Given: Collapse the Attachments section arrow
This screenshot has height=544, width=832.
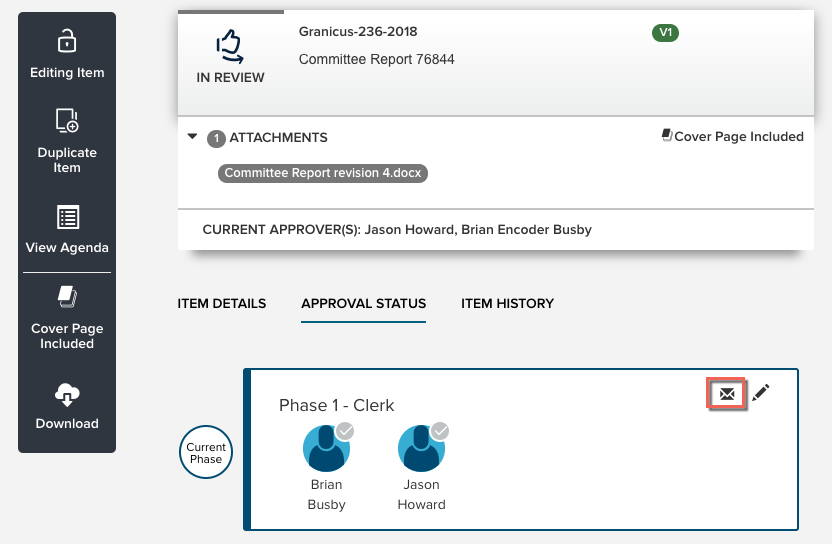Looking at the screenshot, I should pos(192,137).
